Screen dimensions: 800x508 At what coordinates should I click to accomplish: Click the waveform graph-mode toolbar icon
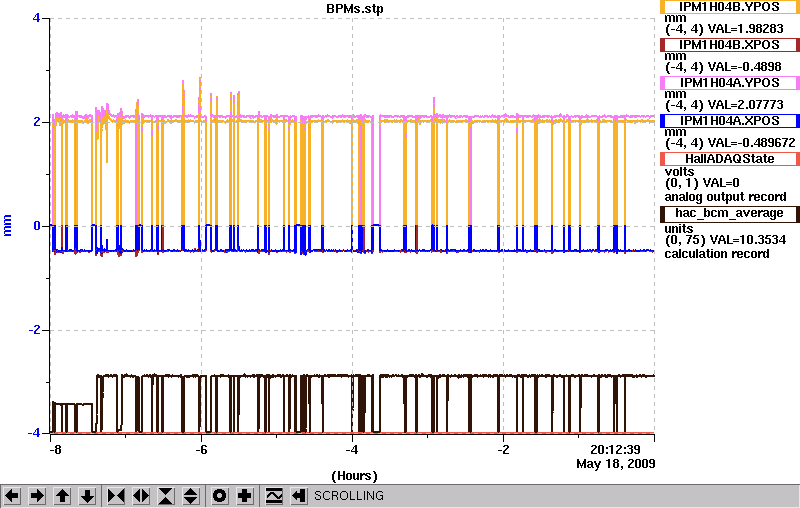coord(274,496)
